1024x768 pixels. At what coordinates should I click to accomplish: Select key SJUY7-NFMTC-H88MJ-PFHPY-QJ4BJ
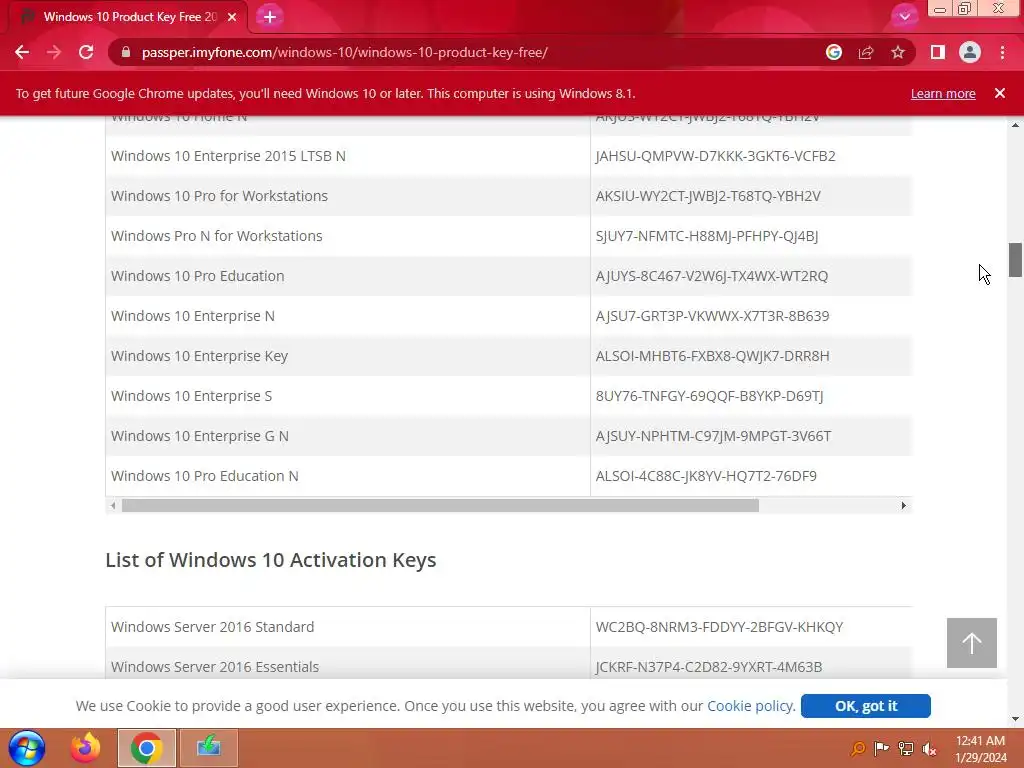point(707,236)
